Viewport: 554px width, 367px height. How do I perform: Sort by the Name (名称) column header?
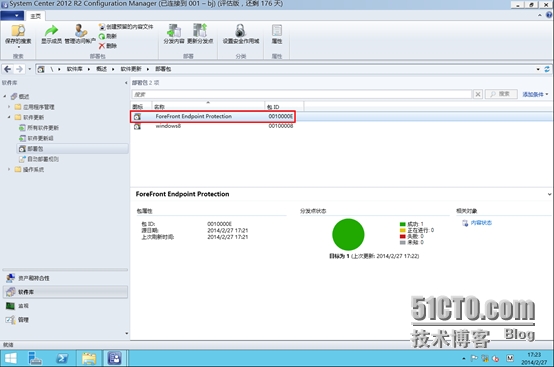coord(208,106)
